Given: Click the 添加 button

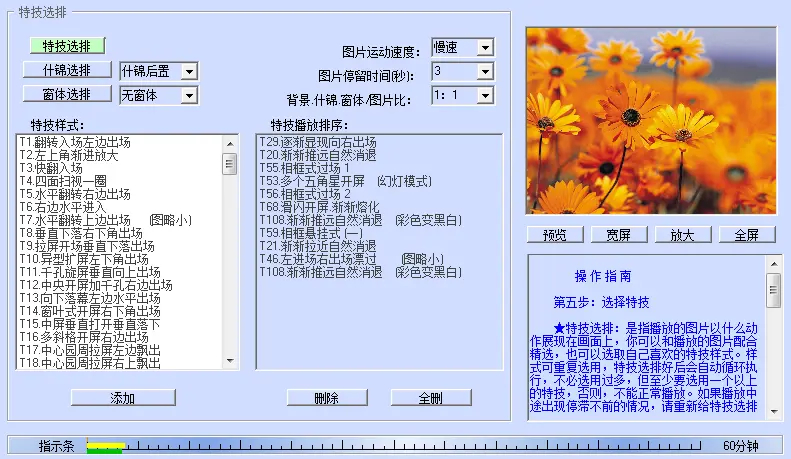Looking at the screenshot, I should tap(123, 398).
